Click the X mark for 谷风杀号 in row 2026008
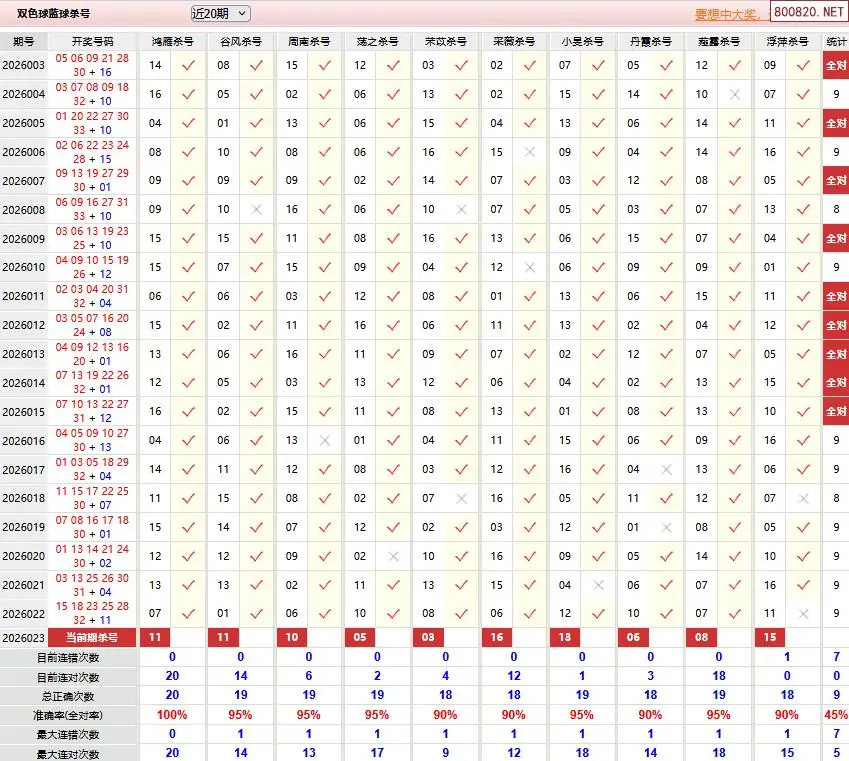The image size is (849, 761). coord(257,210)
